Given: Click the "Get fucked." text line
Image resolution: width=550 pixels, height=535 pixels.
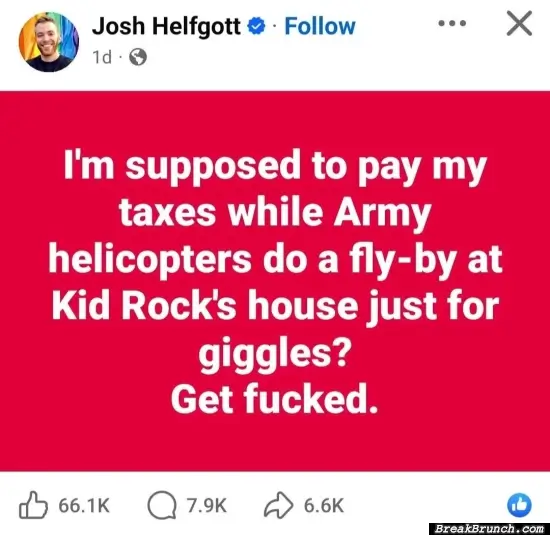Looking at the screenshot, I should 274,399.
